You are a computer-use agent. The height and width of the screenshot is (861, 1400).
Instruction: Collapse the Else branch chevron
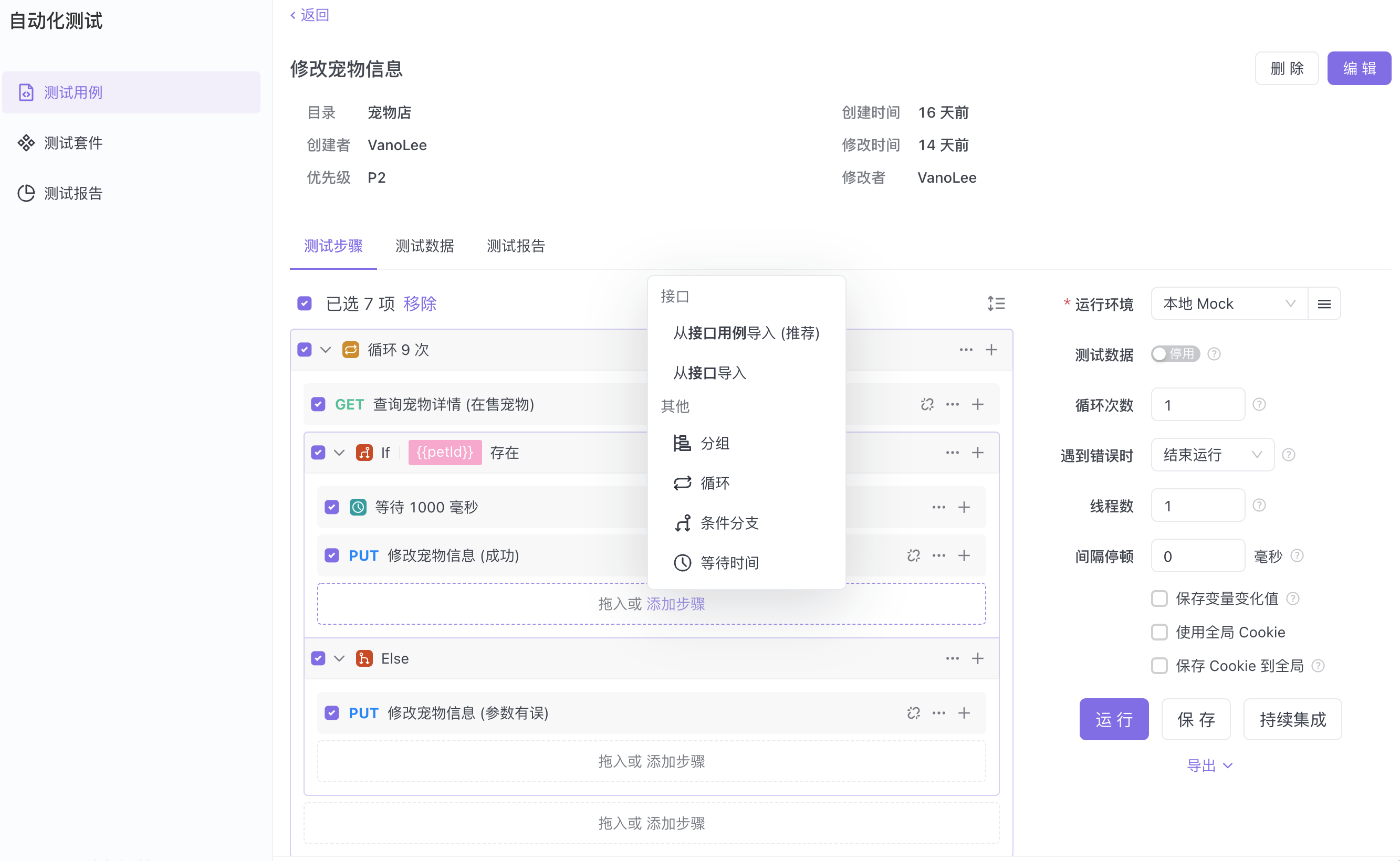coord(339,658)
